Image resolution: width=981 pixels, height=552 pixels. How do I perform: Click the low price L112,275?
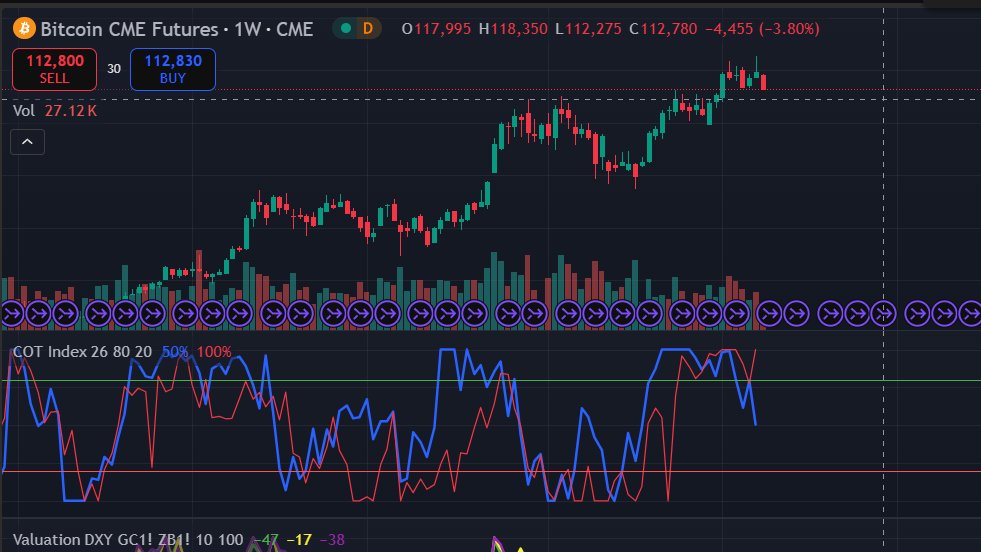coord(588,29)
